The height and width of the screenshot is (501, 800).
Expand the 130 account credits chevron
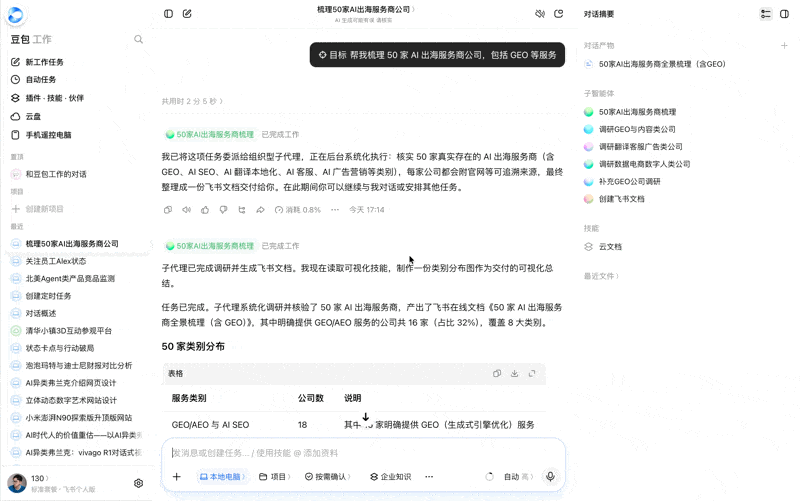click(47, 479)
